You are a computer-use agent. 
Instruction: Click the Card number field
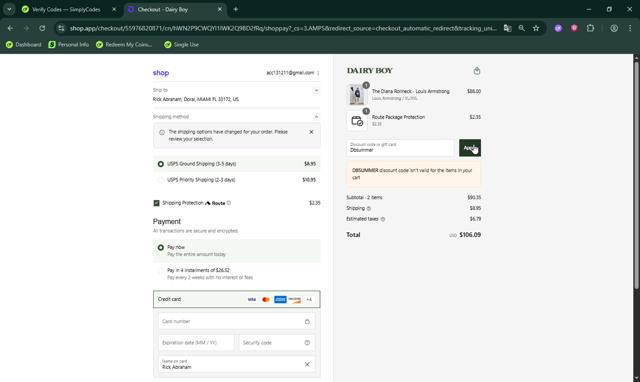tap(237, 321)
